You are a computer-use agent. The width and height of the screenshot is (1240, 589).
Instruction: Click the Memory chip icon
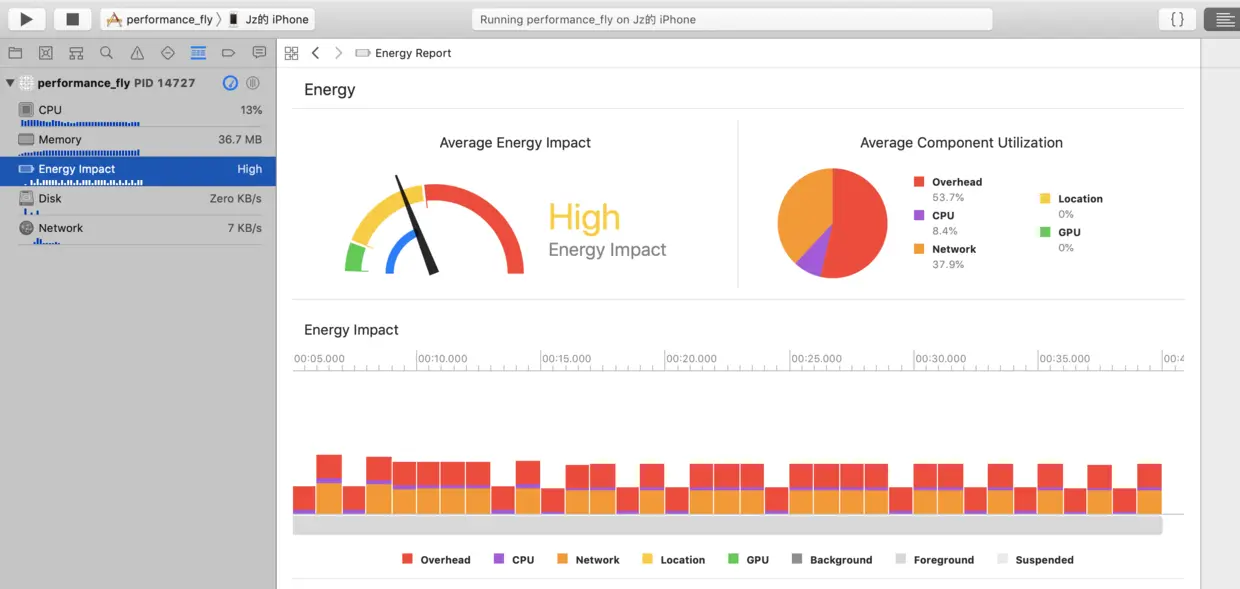(26, 139)
